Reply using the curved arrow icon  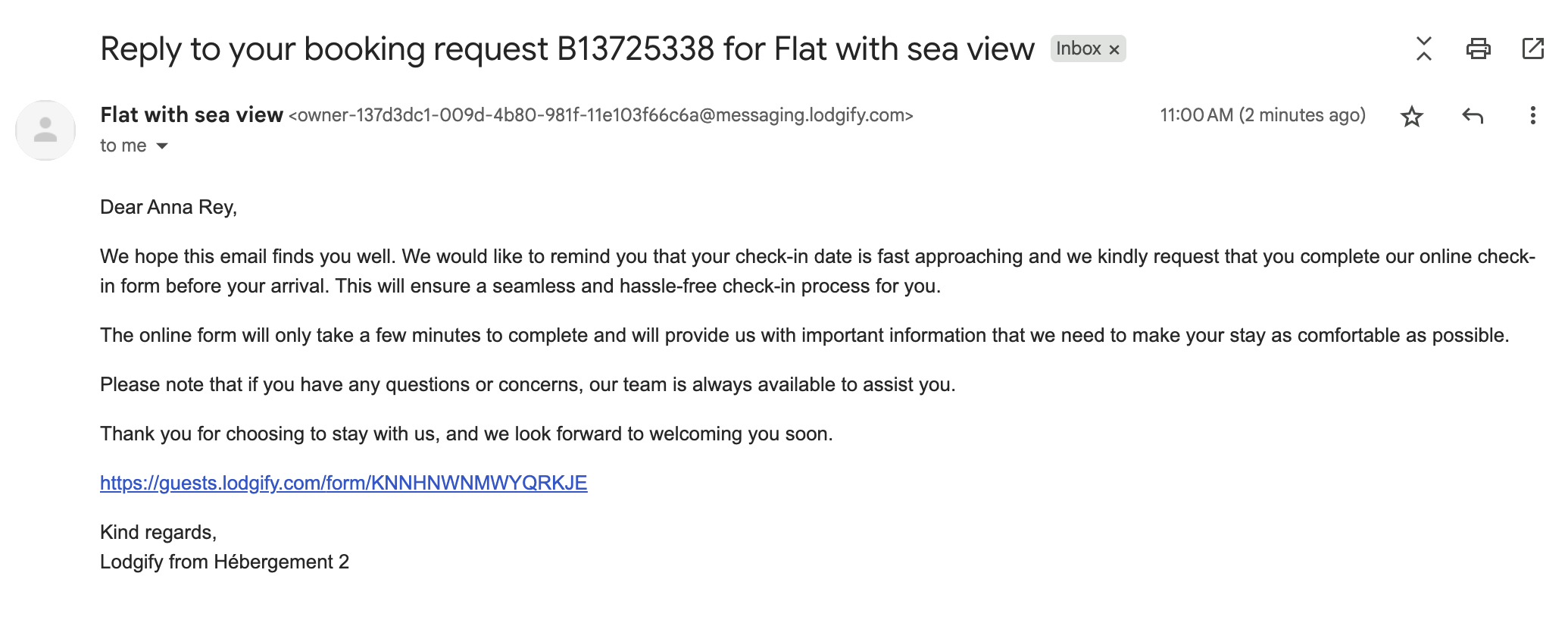pos(1472,116)
